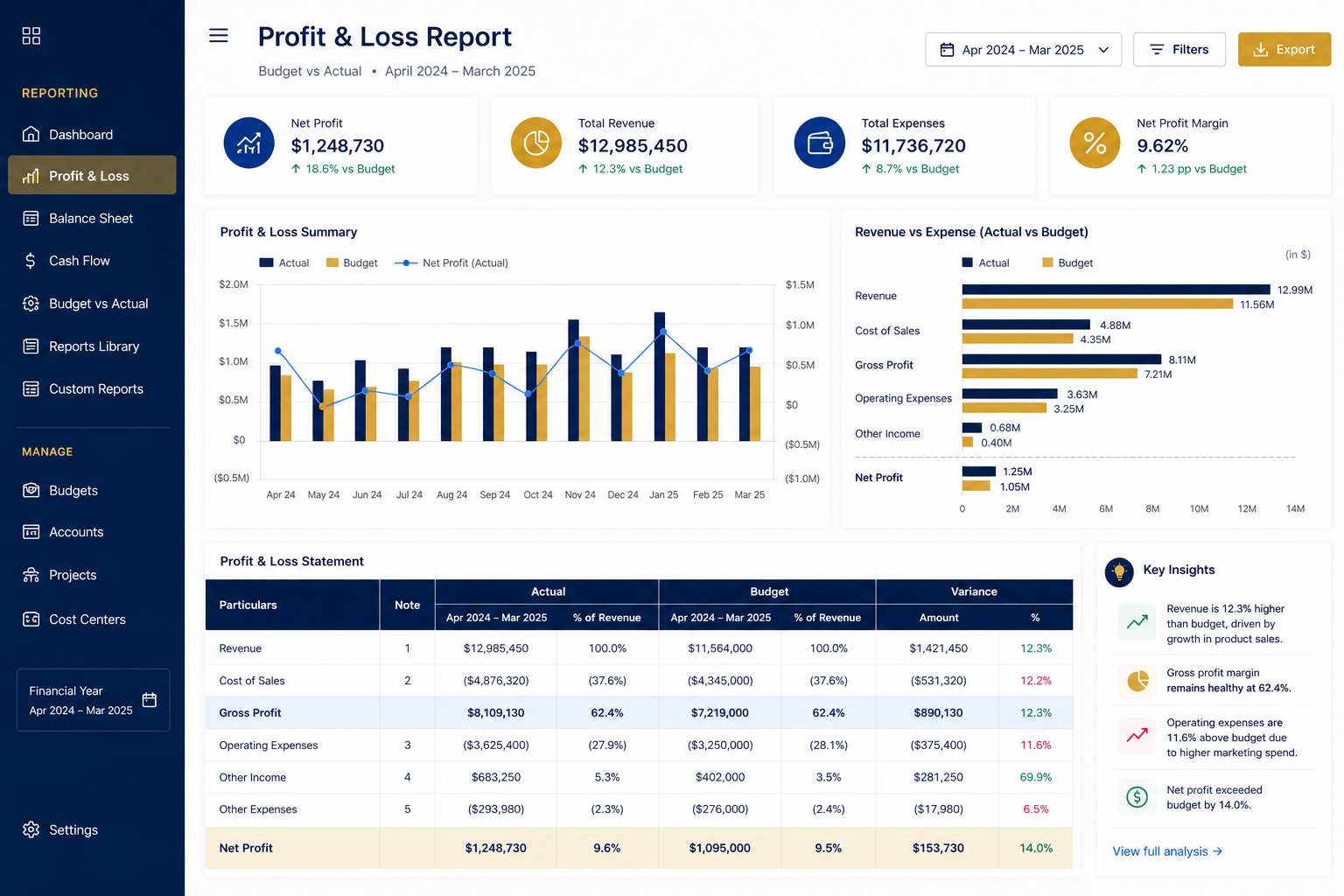Viewport: 1344px width, 896px height.
Task: Click the operating expenses red trend icon
Action: [1137, 735]
